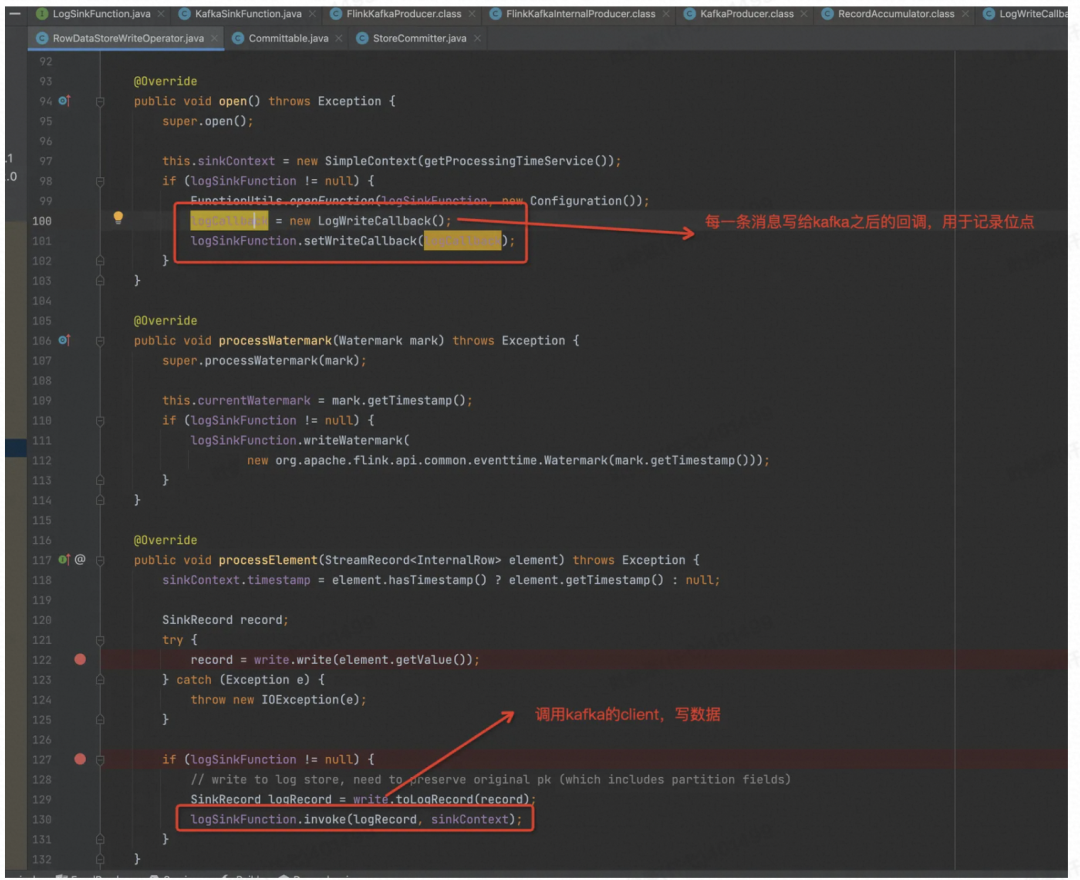This screenshot has height=880, width=1080.
Task: Click logSinkFunction.invoke on line 130
Action: tap(268, 820)
